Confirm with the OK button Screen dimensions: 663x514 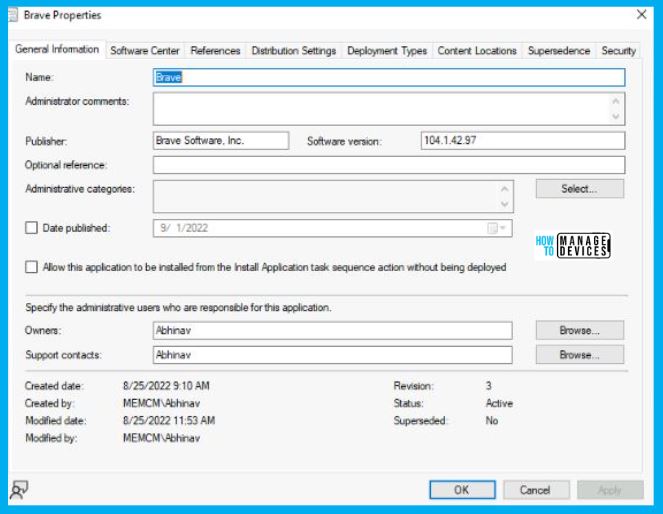462,490
